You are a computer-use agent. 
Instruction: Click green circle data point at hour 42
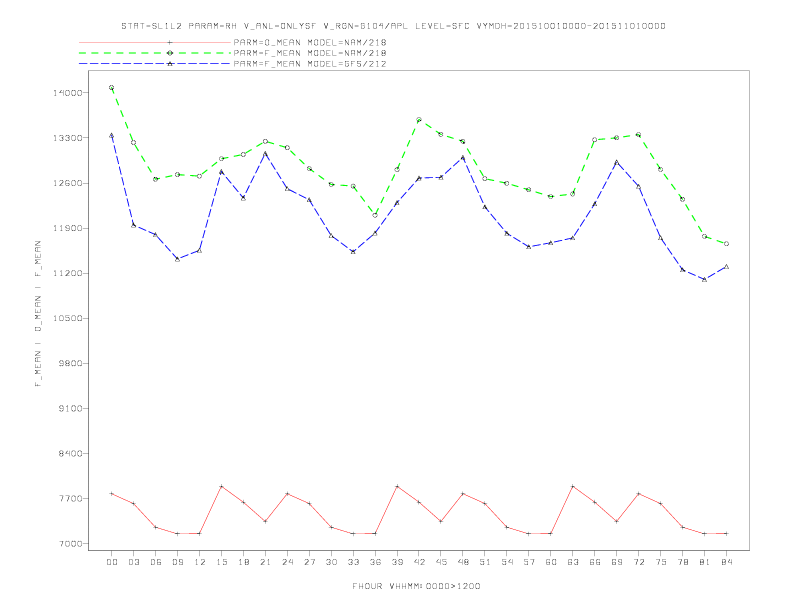pyautogui.click(x=419, y=120)
